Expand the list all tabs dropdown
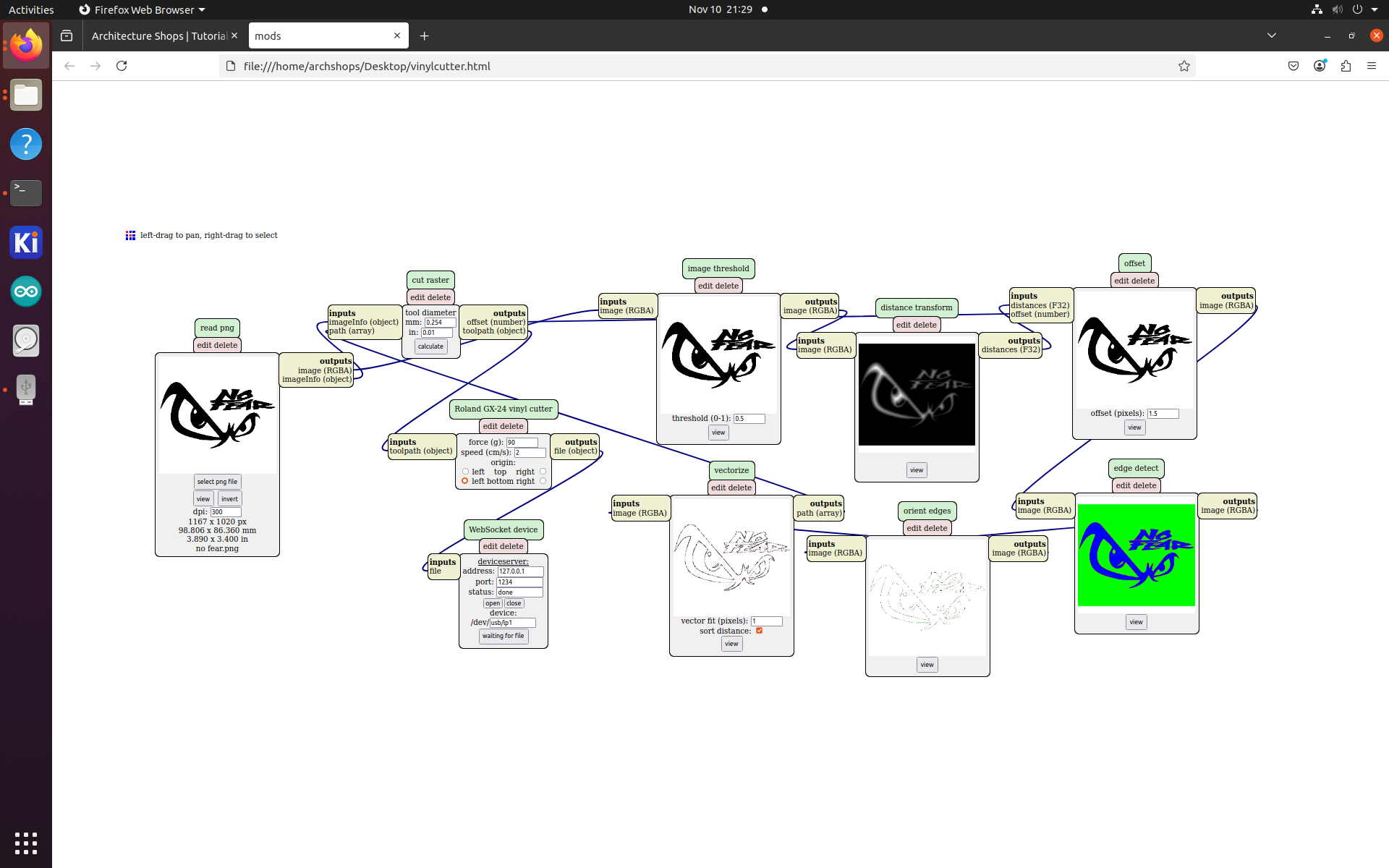This screenshot has width=1389, height=868. tap(1271, 35)
